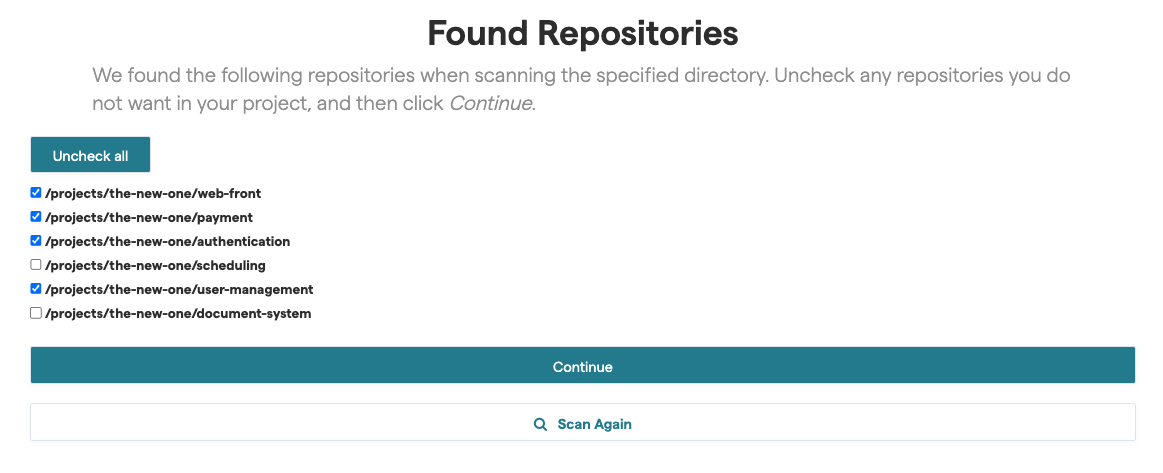Click the Found Repositories heading

[x=582, y=33]
